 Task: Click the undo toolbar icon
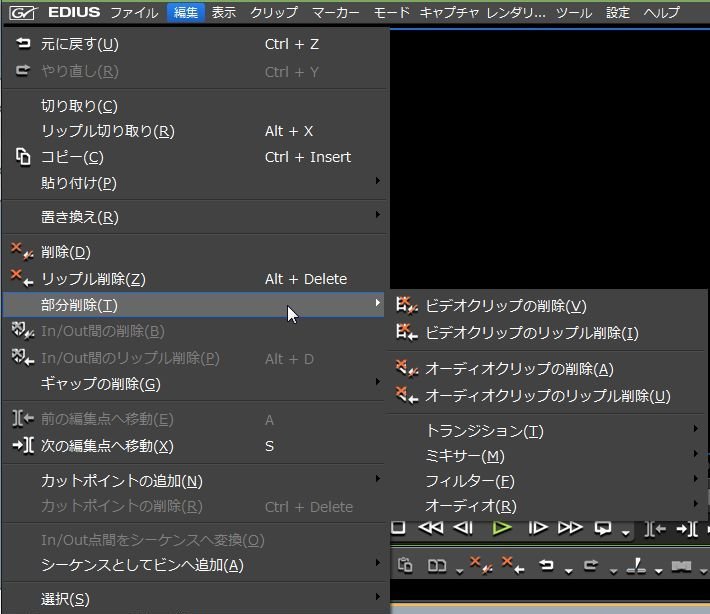pos(547,565)
